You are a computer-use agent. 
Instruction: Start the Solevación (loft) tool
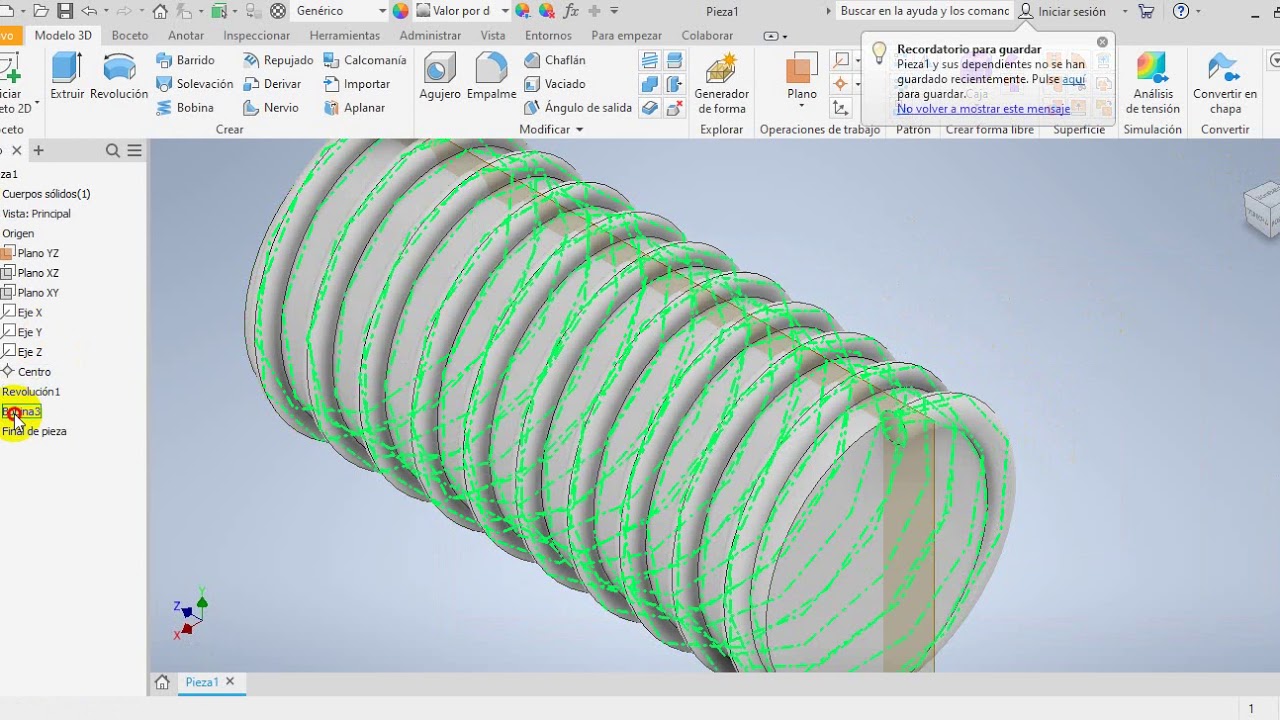point(194,84)
